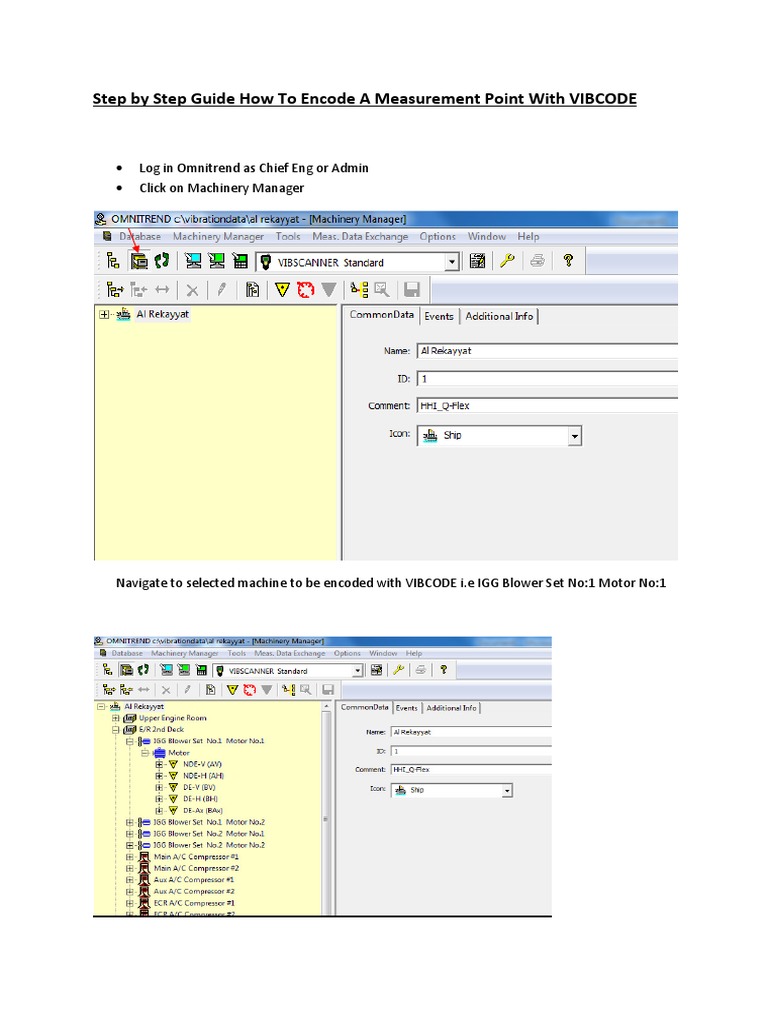Open Options menu in upper screenshot
The width and height of the screenshot is (768, 1024).
click(x=438, y=236)
